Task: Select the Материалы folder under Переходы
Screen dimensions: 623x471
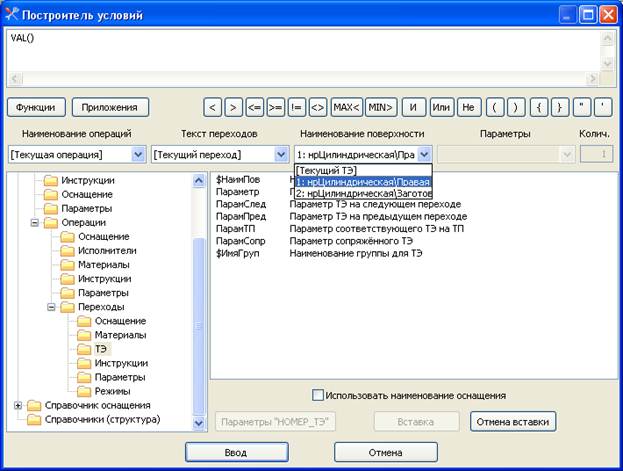Action: (120, 335)
